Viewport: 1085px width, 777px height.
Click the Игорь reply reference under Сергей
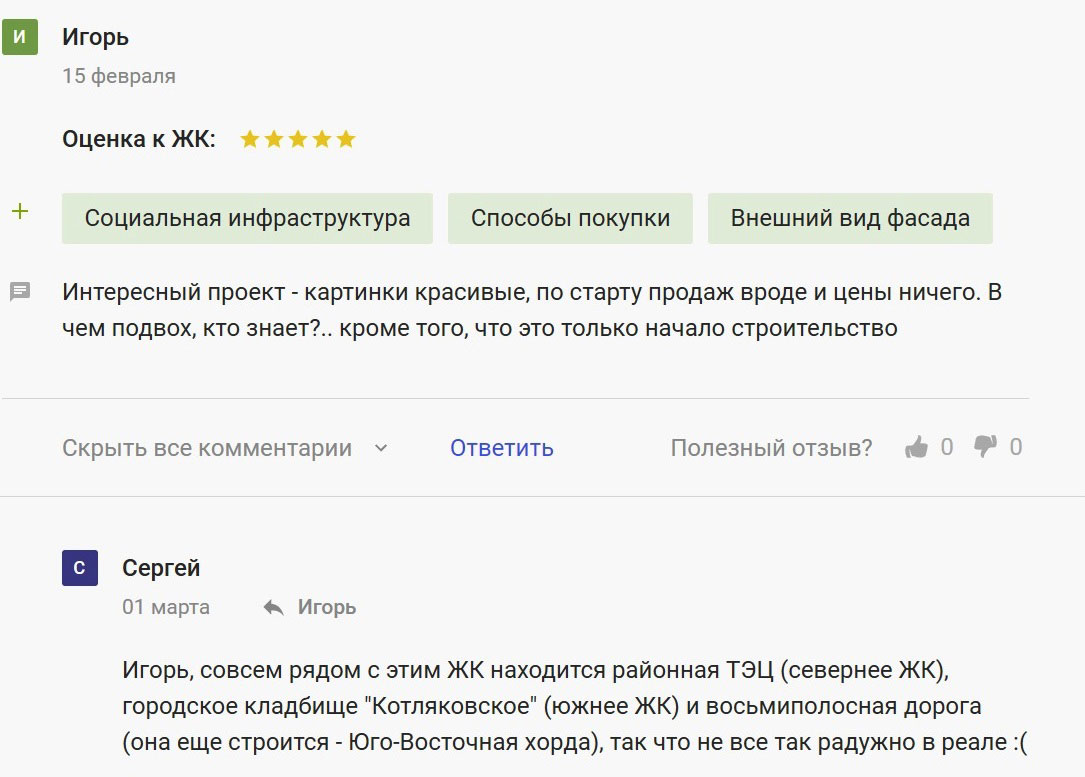coord(327,607)
